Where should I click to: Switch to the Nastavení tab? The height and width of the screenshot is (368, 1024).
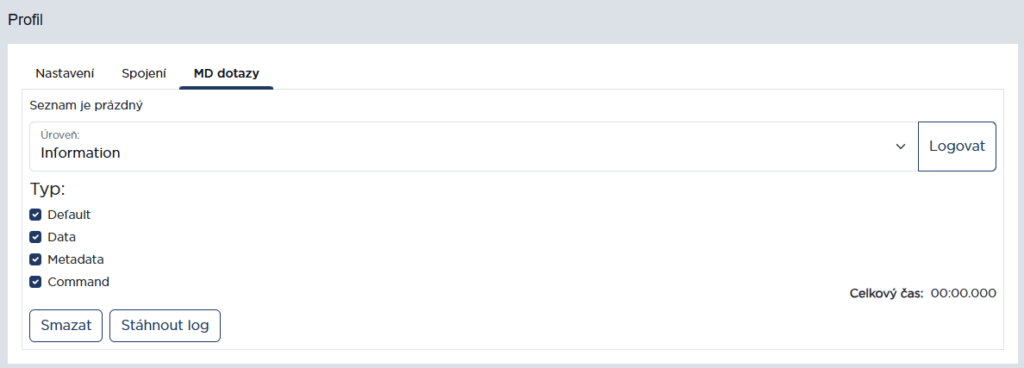point(65,74)
